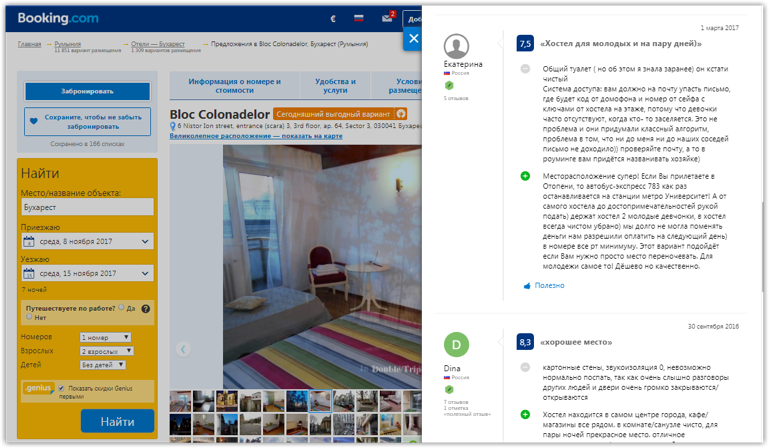Click the check-in calendar icon
The image size is (769, 448).
29,241
